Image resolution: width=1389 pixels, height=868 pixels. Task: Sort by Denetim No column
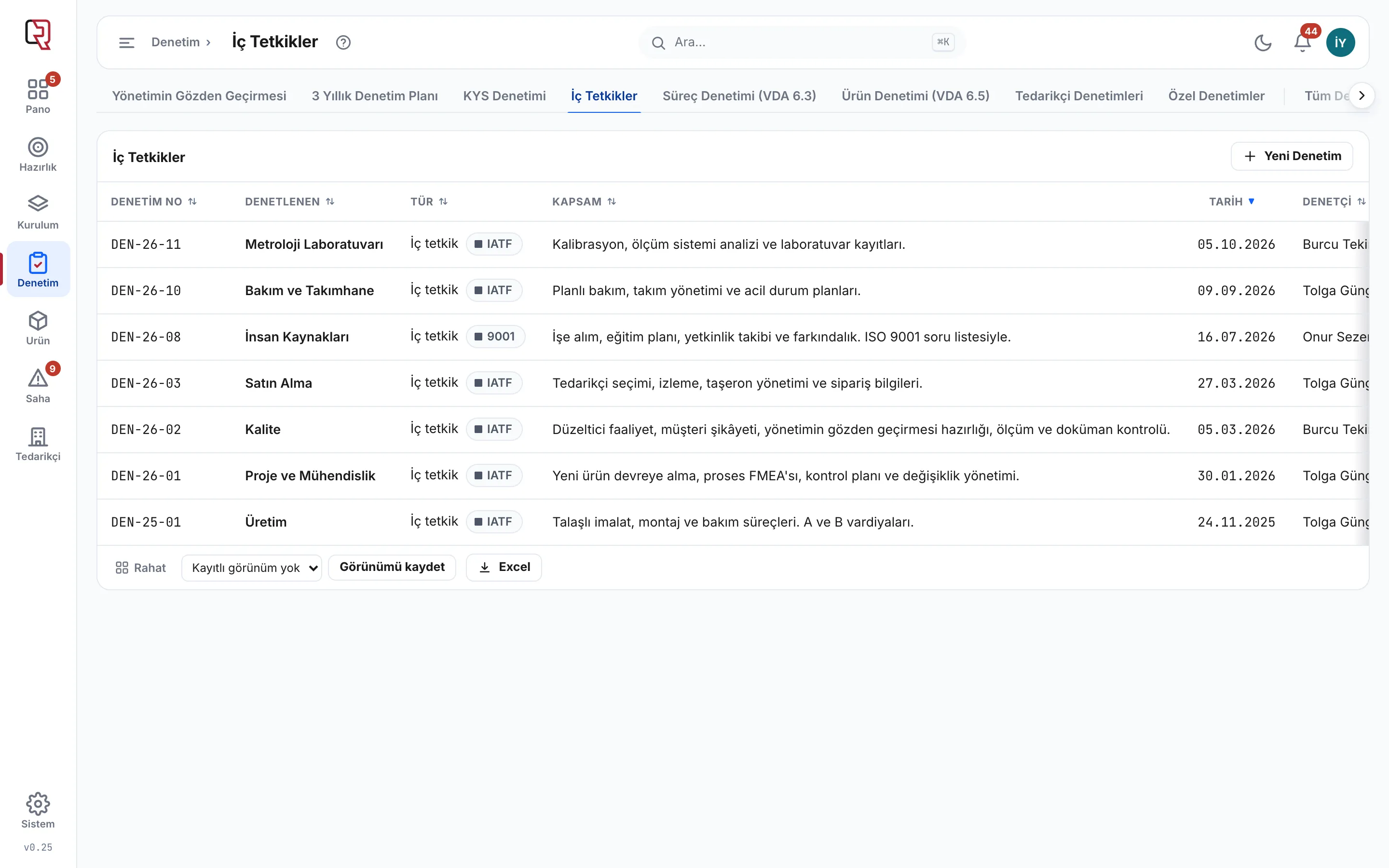click(154, 202)
